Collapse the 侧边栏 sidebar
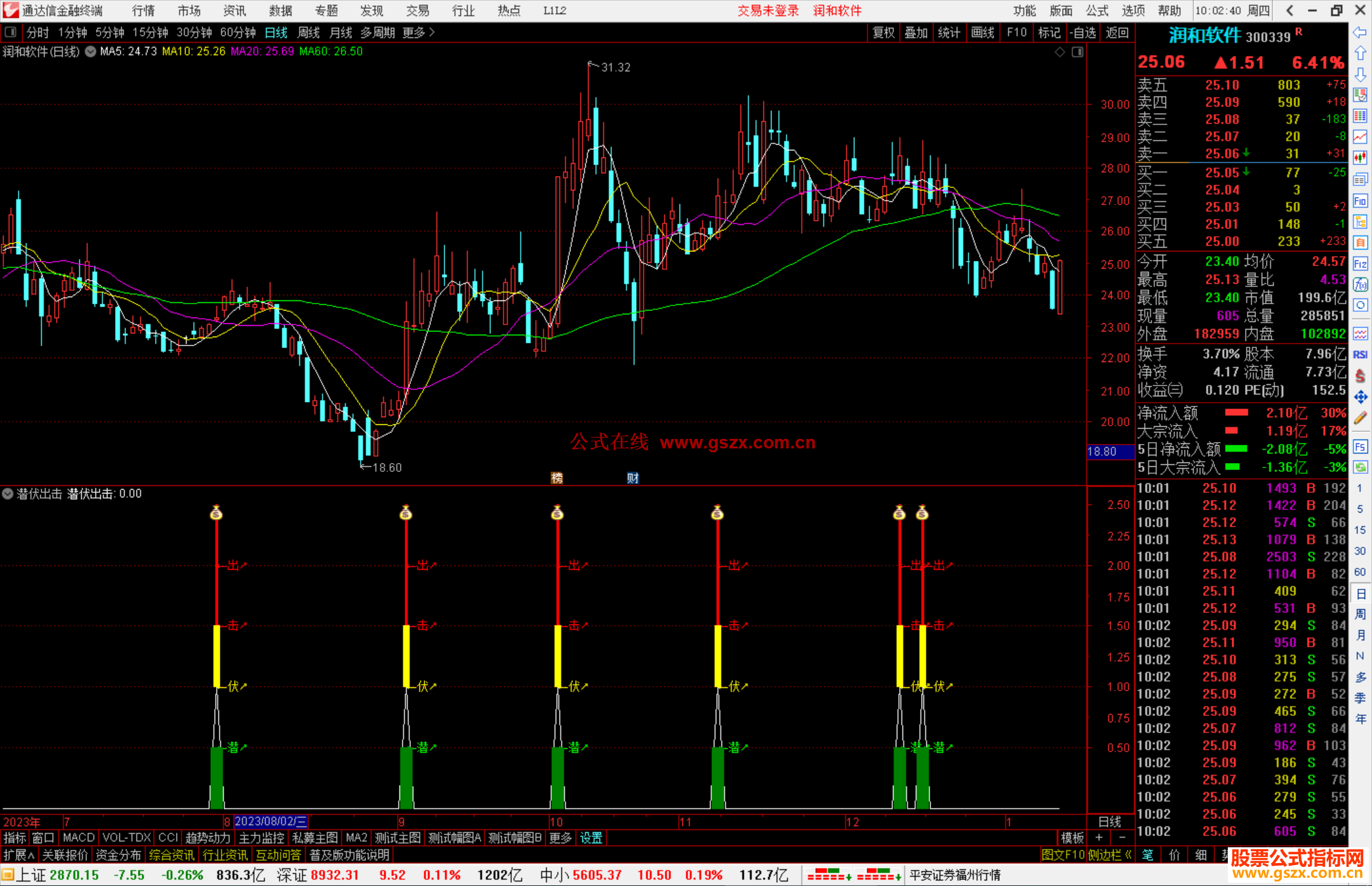Viewport: 1372px width, 886px height. pos(1110,855)
